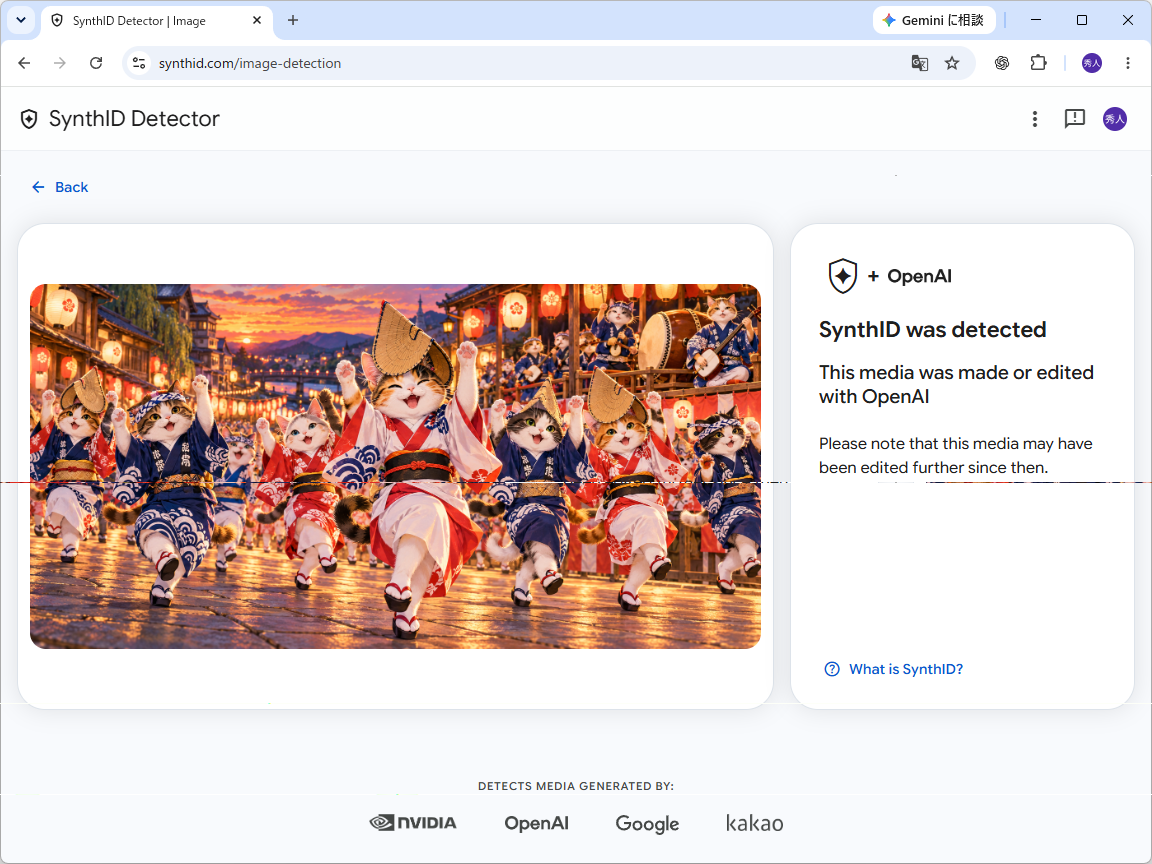
Task: Open the account avatar on SynthID page
Action: [x=1115, y=119]
